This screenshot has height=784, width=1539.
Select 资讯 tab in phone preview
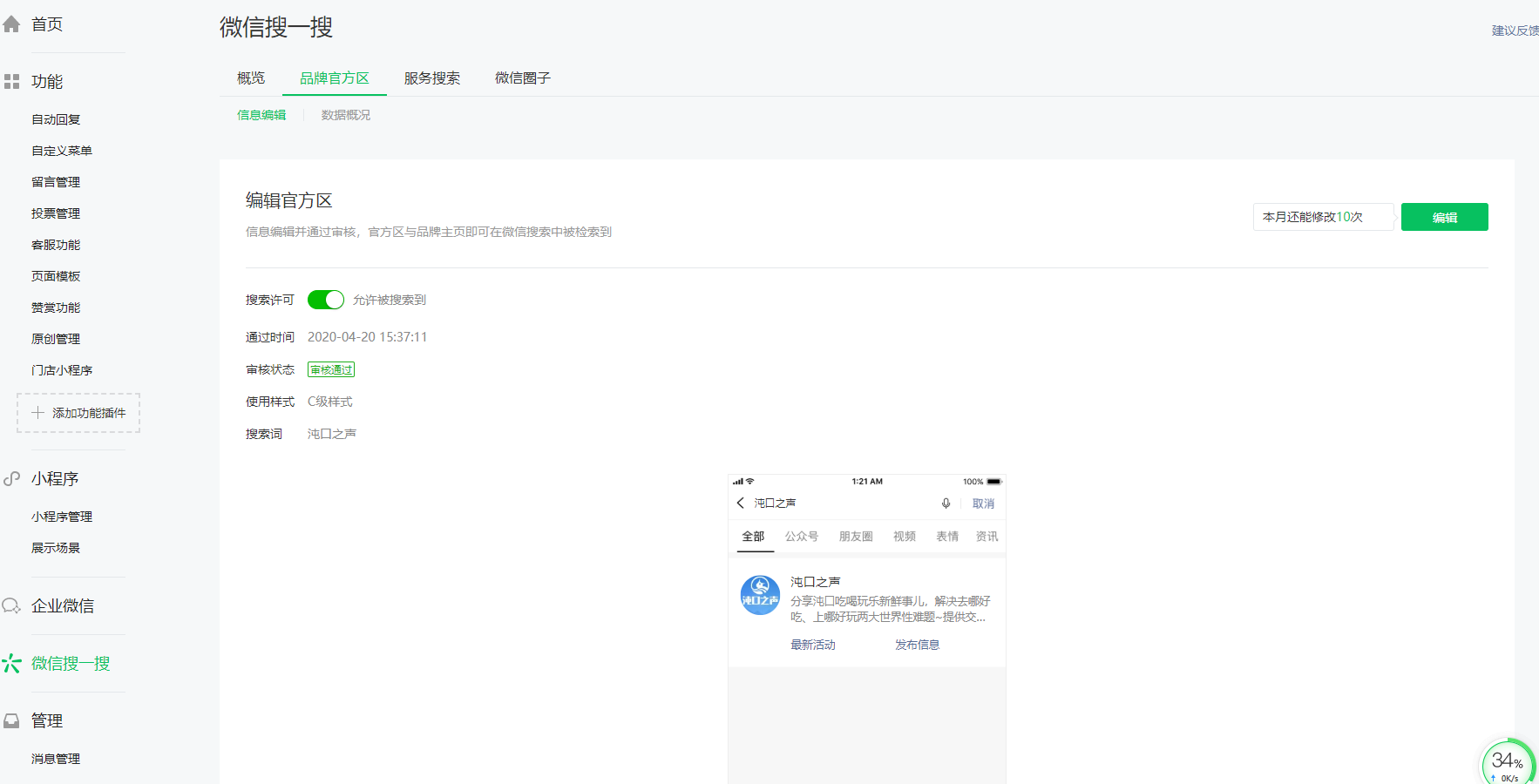click(x=987, y=537)
